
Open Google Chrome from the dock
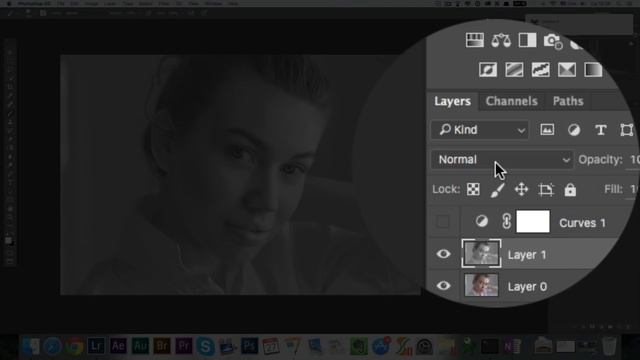click(x=74, y=346)
